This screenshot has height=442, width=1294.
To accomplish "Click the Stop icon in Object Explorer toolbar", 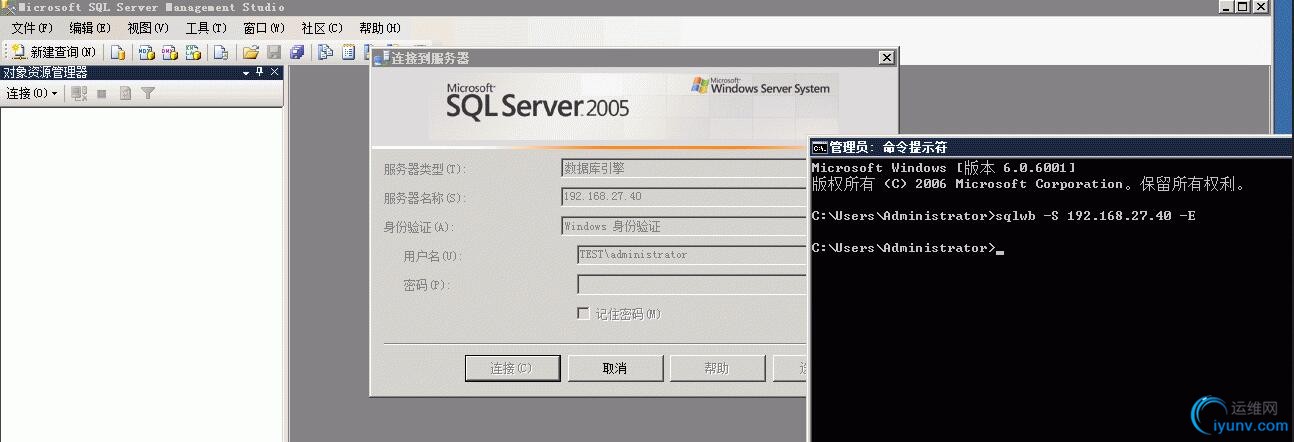I will 101,93.
